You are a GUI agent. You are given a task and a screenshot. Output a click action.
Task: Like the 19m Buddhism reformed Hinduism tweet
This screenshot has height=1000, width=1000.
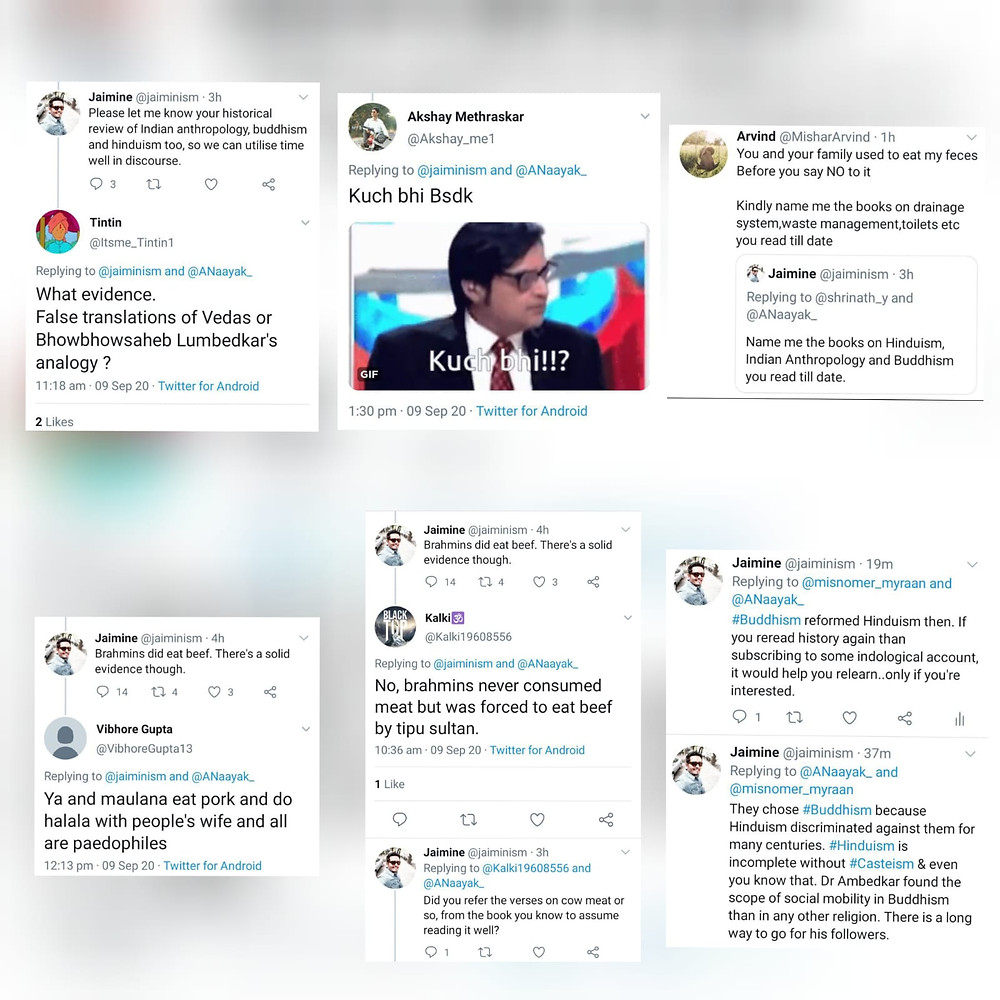point(849,717)
